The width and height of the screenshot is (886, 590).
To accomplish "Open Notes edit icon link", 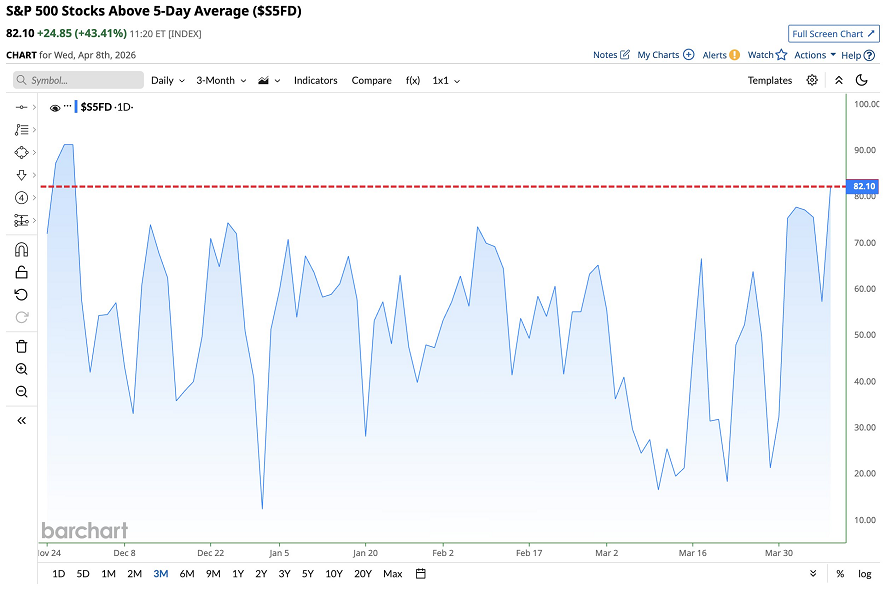I will pyautogui.click(x=611, y=55).
